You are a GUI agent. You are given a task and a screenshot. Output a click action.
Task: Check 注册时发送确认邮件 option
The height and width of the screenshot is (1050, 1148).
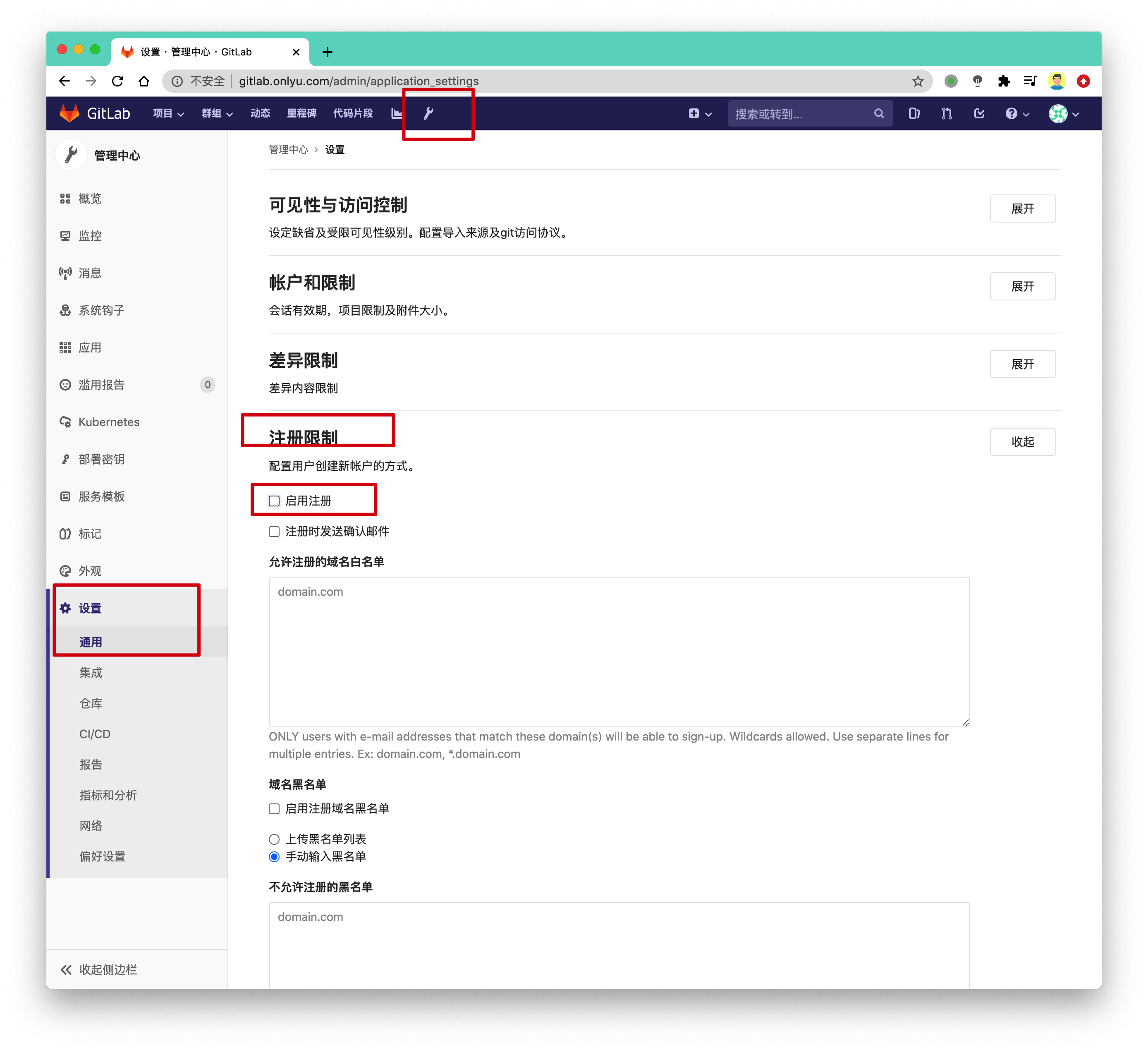274,532
